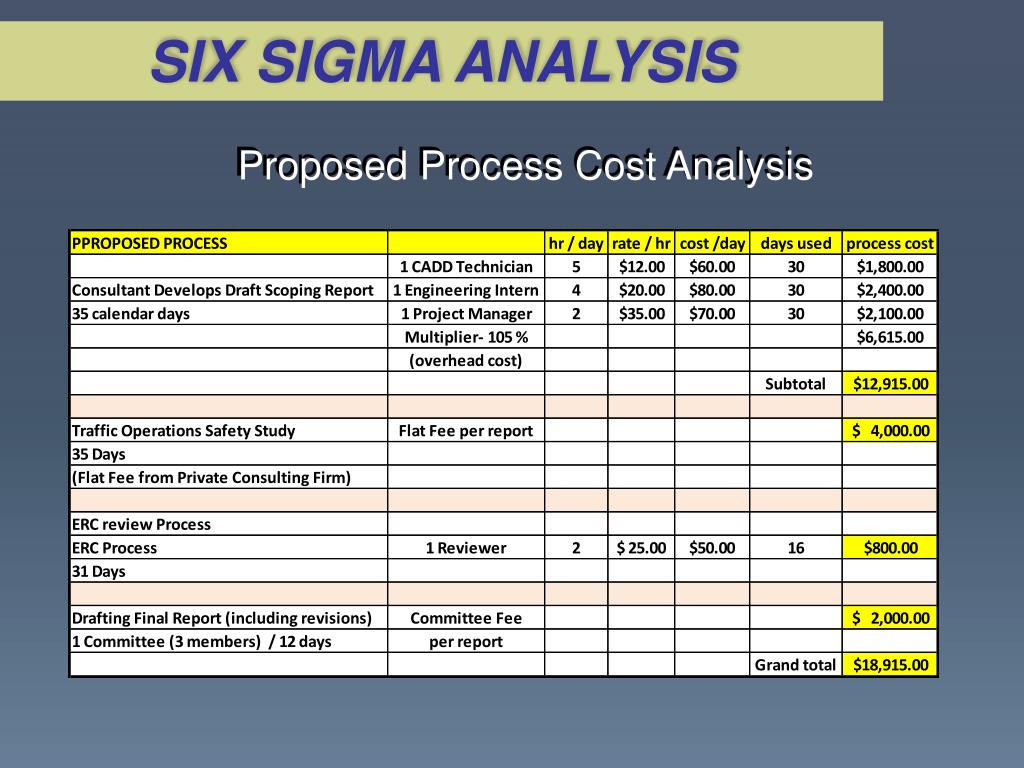Select the 'process cost' column header
The width and height of the screenshot is (1024, 768).
[890, 243]
